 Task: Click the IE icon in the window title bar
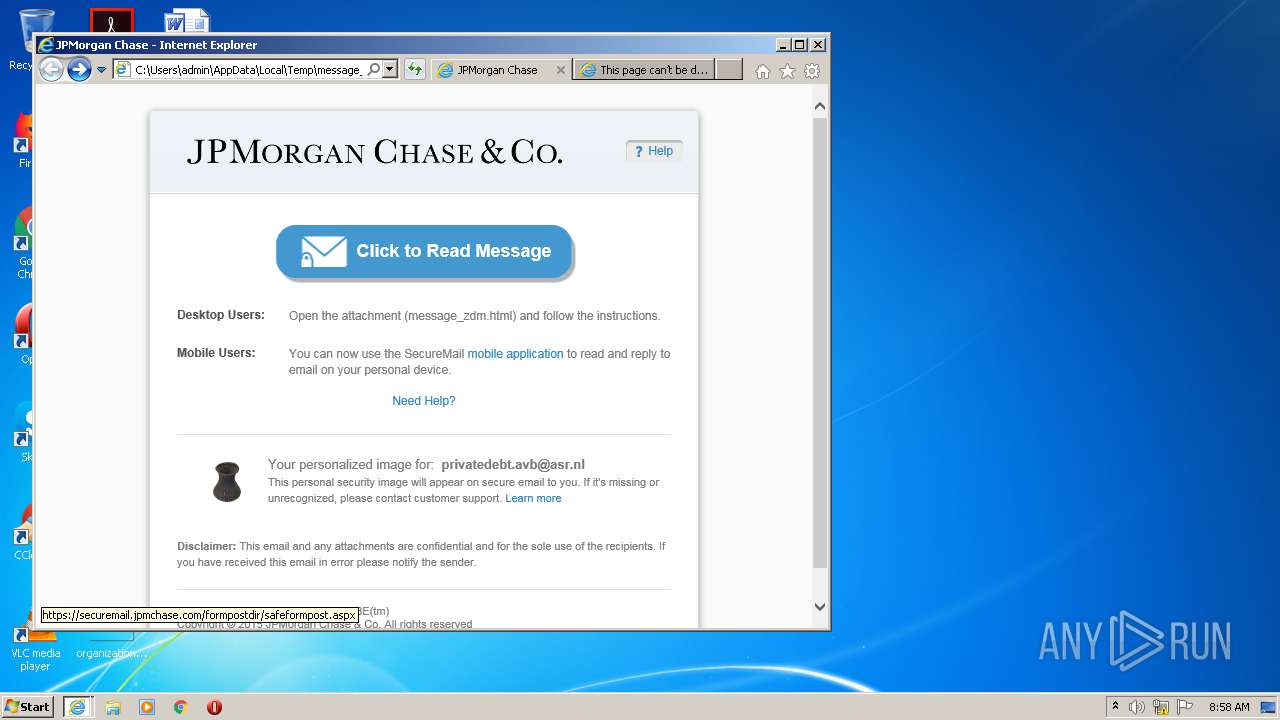pyautogui.click(x=45, y=45)
